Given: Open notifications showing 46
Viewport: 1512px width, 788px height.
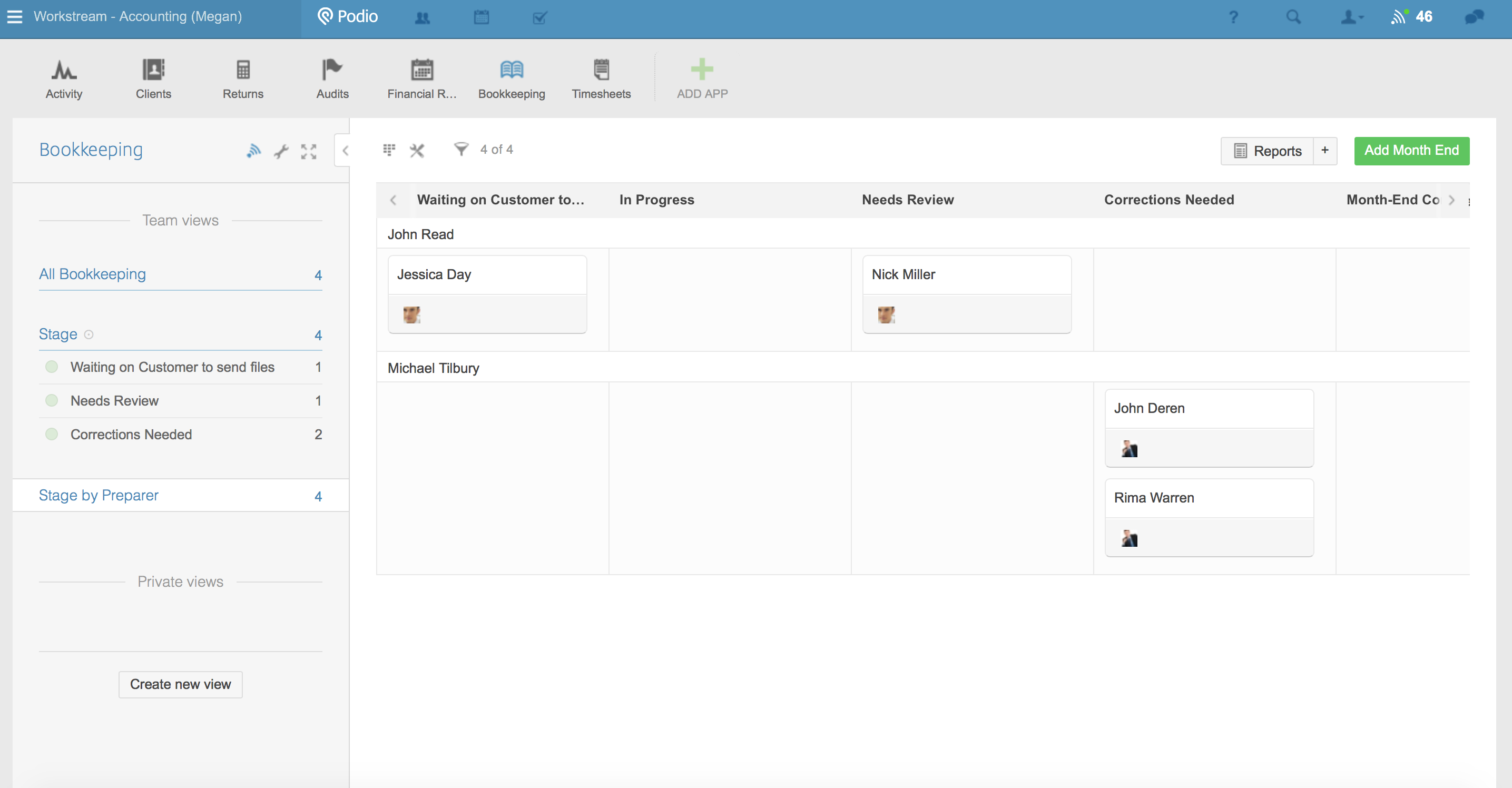Looking at the screenshot, I should coord(1411,17).
